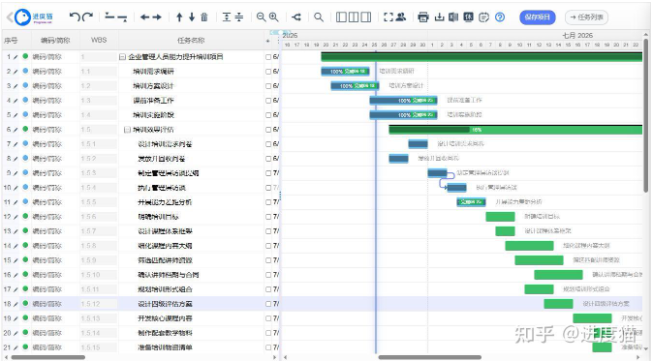The image size is (651, 362).
Task: Click the print icon in toolbar
Action: (423, 17)
